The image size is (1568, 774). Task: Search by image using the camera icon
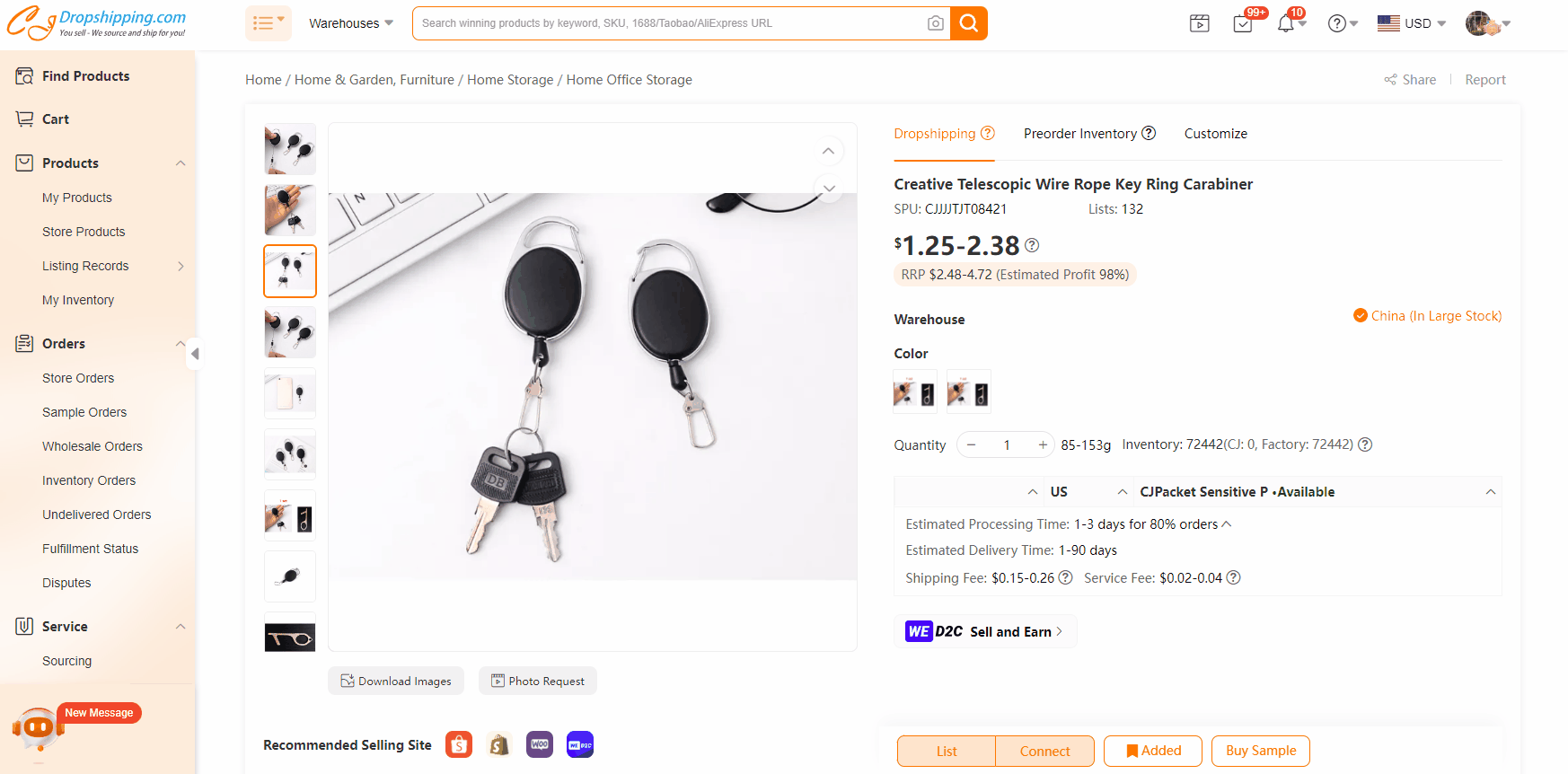click(x=935, y=23)
